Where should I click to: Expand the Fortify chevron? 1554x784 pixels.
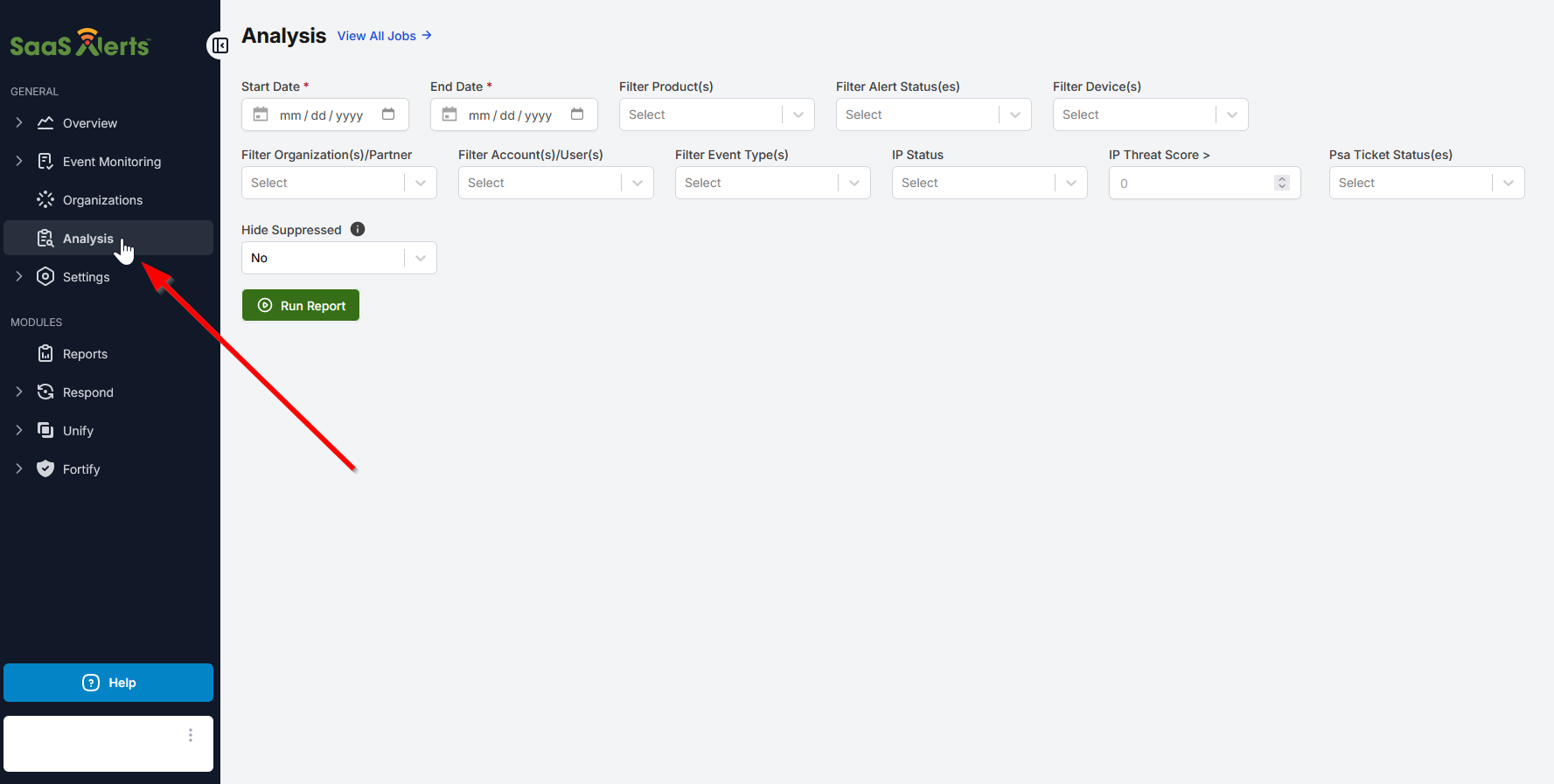pos(19,469)
